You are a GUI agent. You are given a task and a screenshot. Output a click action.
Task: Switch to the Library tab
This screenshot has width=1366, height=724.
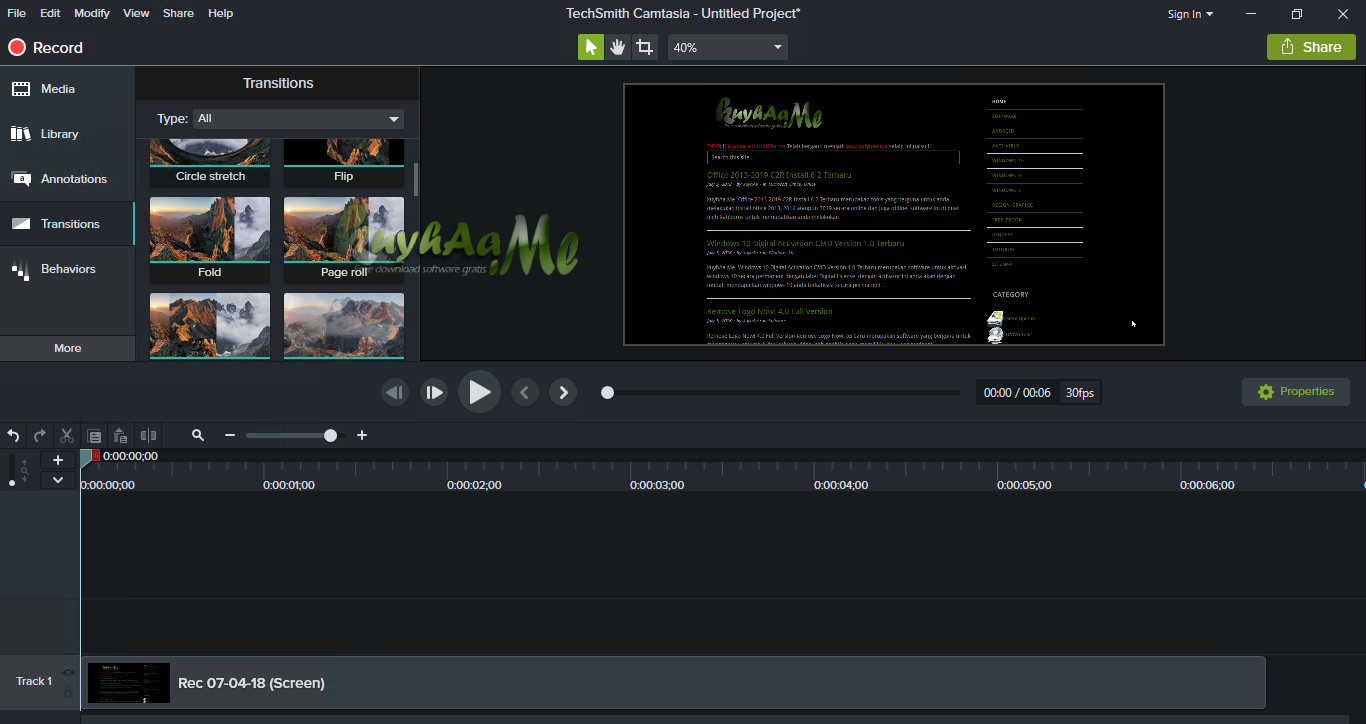click(67, 134)
